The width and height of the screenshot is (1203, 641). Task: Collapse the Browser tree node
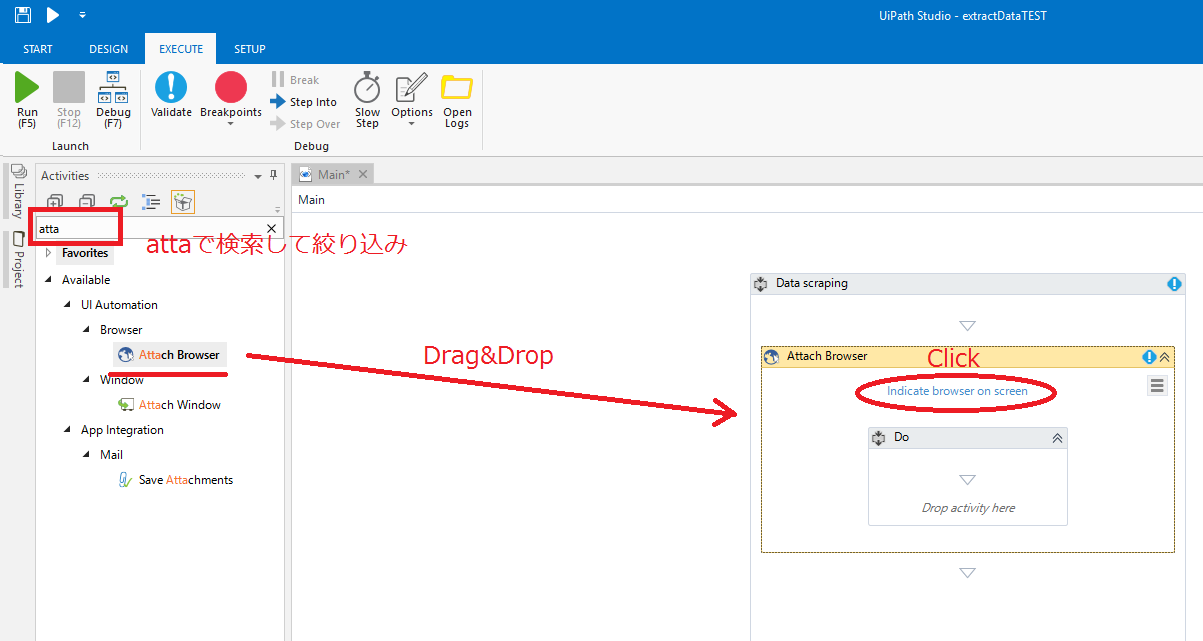86,330
